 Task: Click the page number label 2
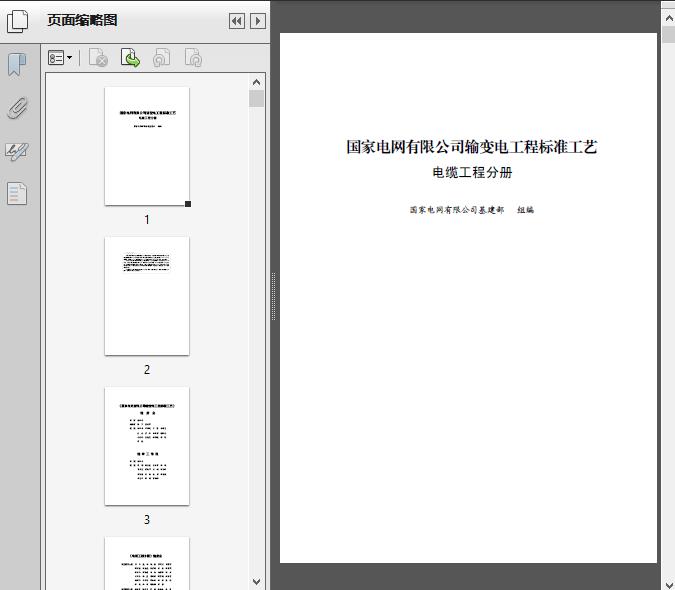[x=147, y=369]
